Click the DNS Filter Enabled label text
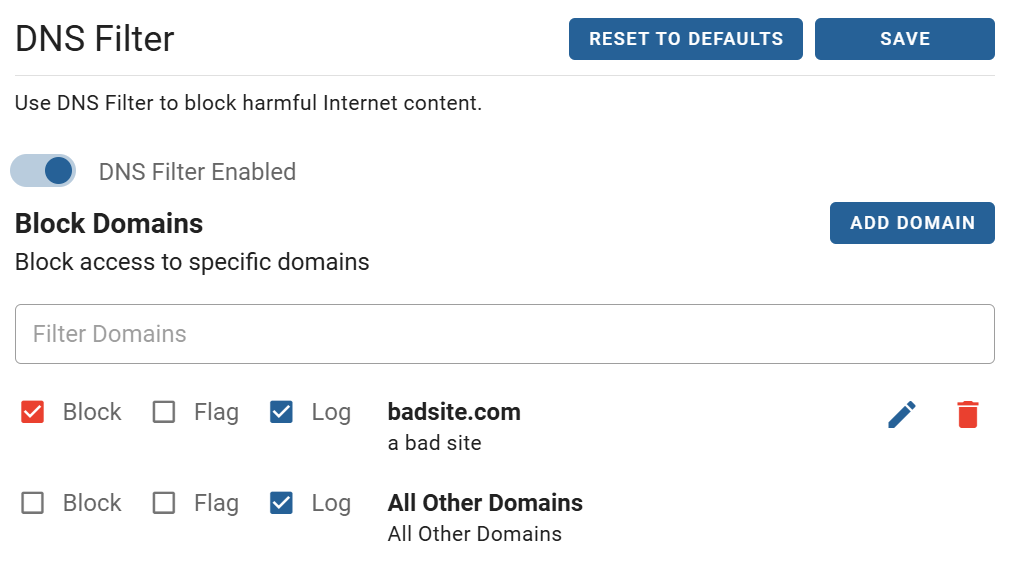Image resolution: width=1011 pixels, height=562 pixels. click(x=197, y=172)
